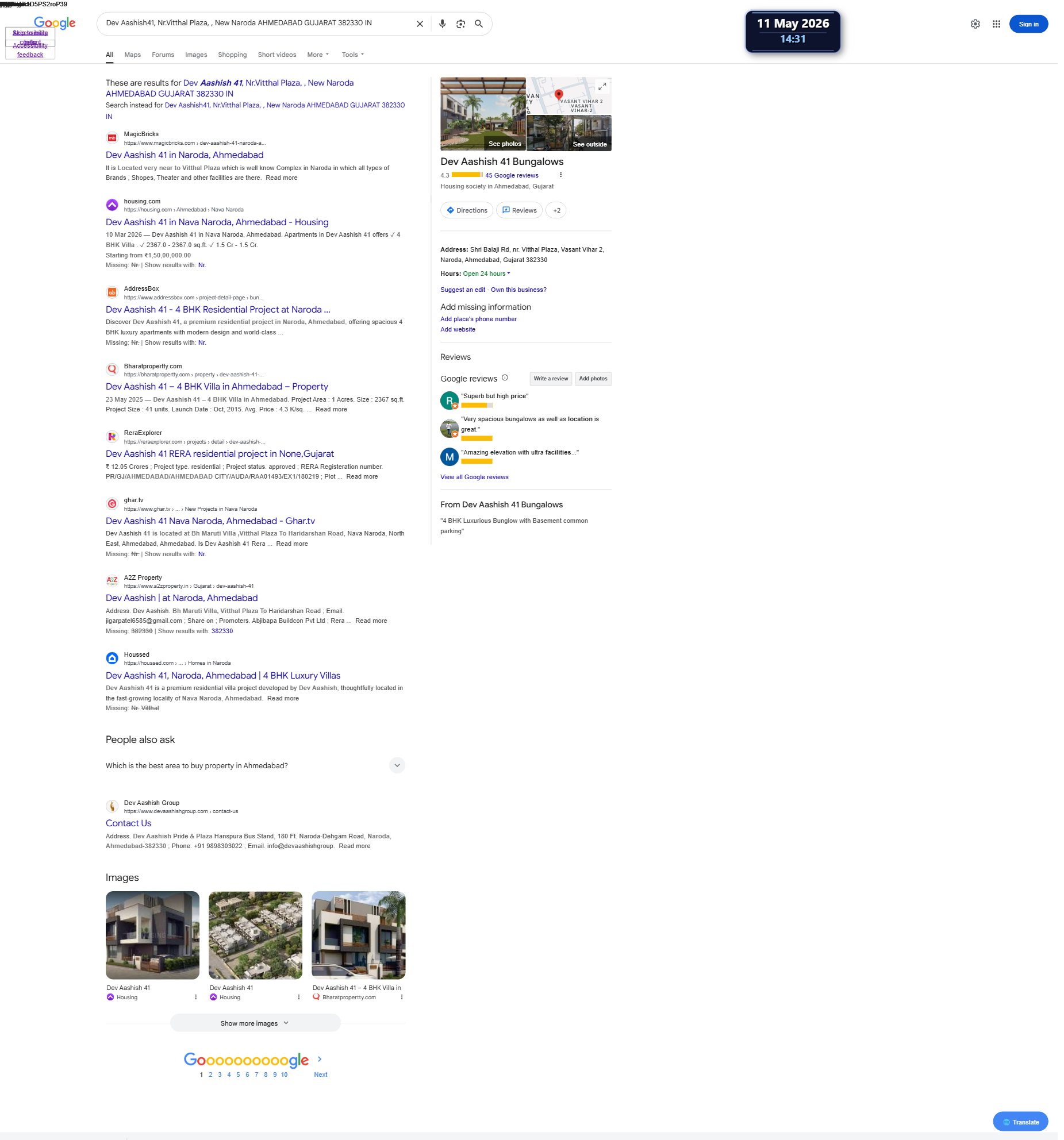The height and width of the screenshot is (1140, 1064).
Task: Switch to the Images tab
Action: tap(196, 55)
